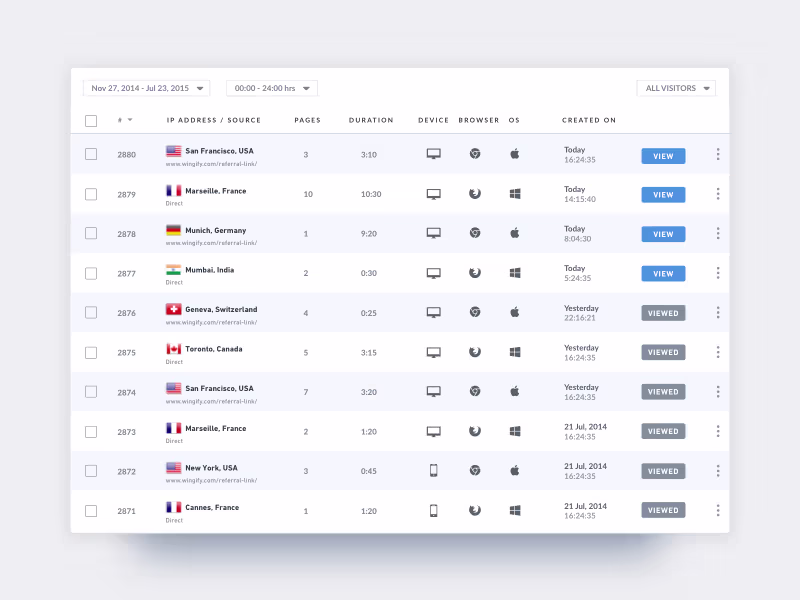Open more options menu for row 2871
The width and height of the screenshot is (800, 600).
coord(718,510)
